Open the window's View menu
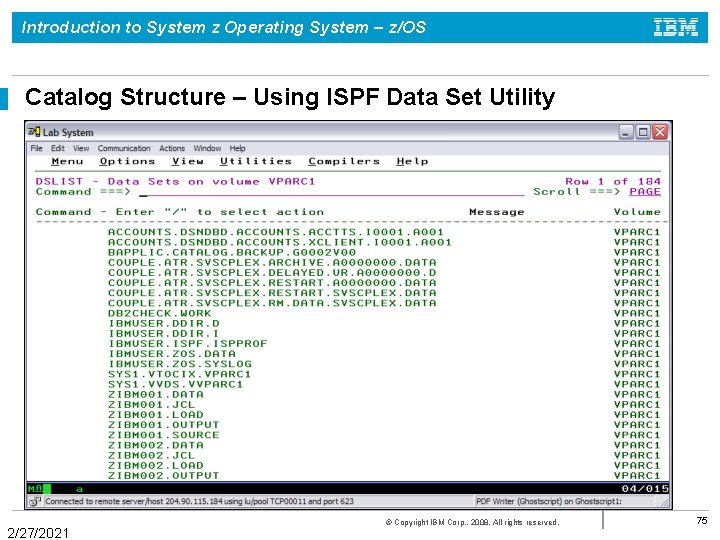Image resolution: width=720 pixels, height=540 pixels. click(x=81, y=148)
